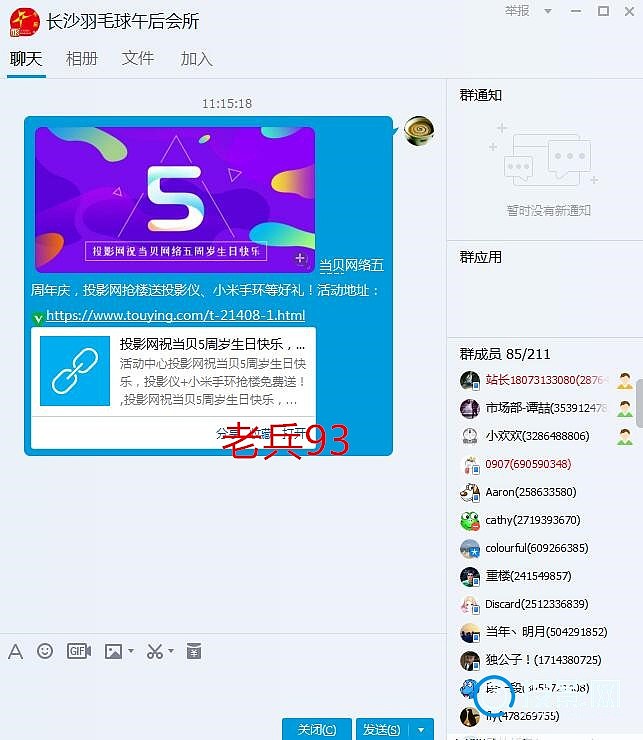Select member 站长18073133080

545,380
